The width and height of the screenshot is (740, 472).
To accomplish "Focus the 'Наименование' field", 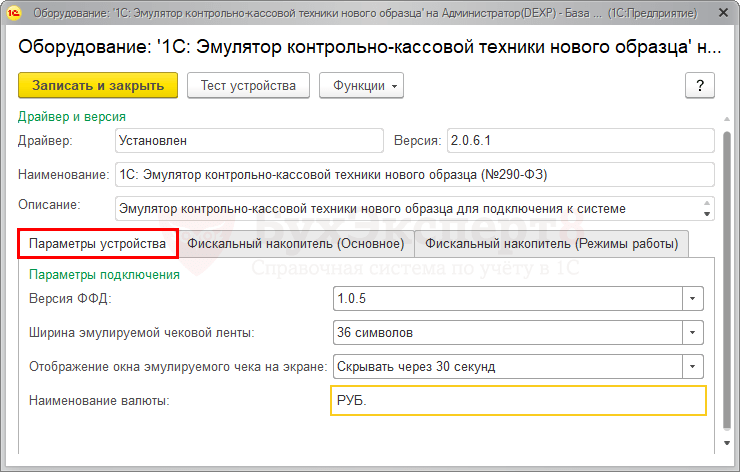I will [414, 175].
